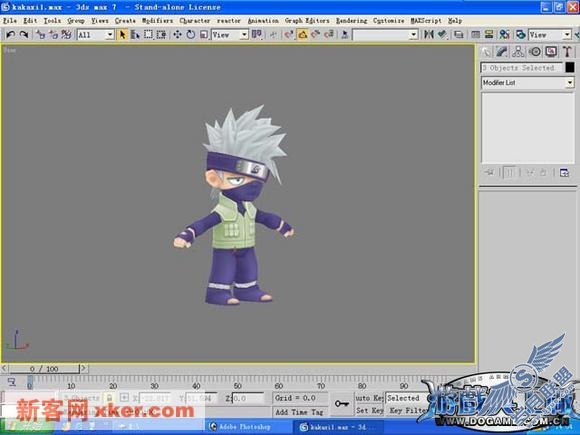Select the Select and Scale tool
The image size is (580, 435).
204,35
